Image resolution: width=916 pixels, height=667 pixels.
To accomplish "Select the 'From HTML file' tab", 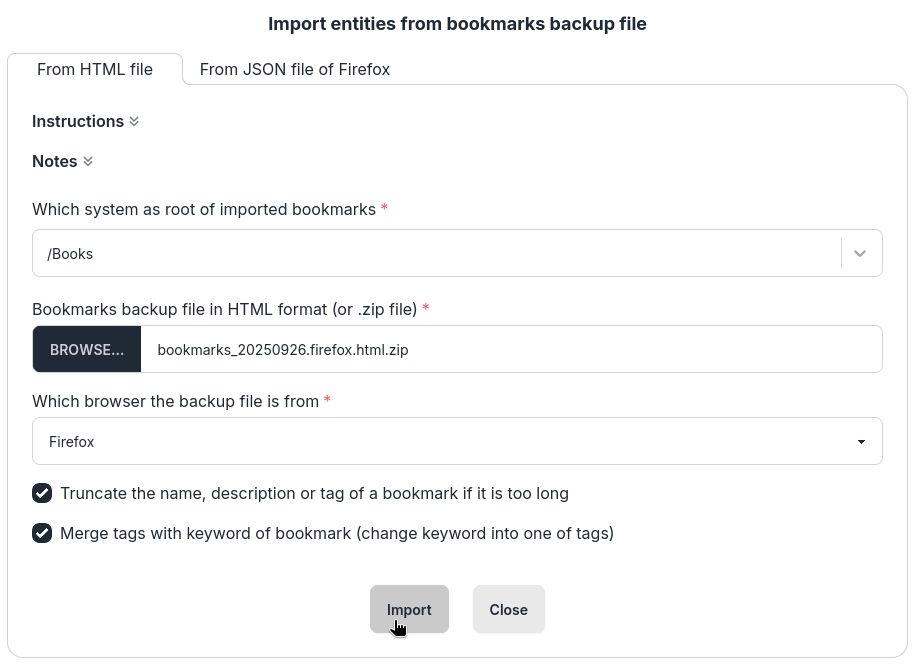I will (95, 70).
